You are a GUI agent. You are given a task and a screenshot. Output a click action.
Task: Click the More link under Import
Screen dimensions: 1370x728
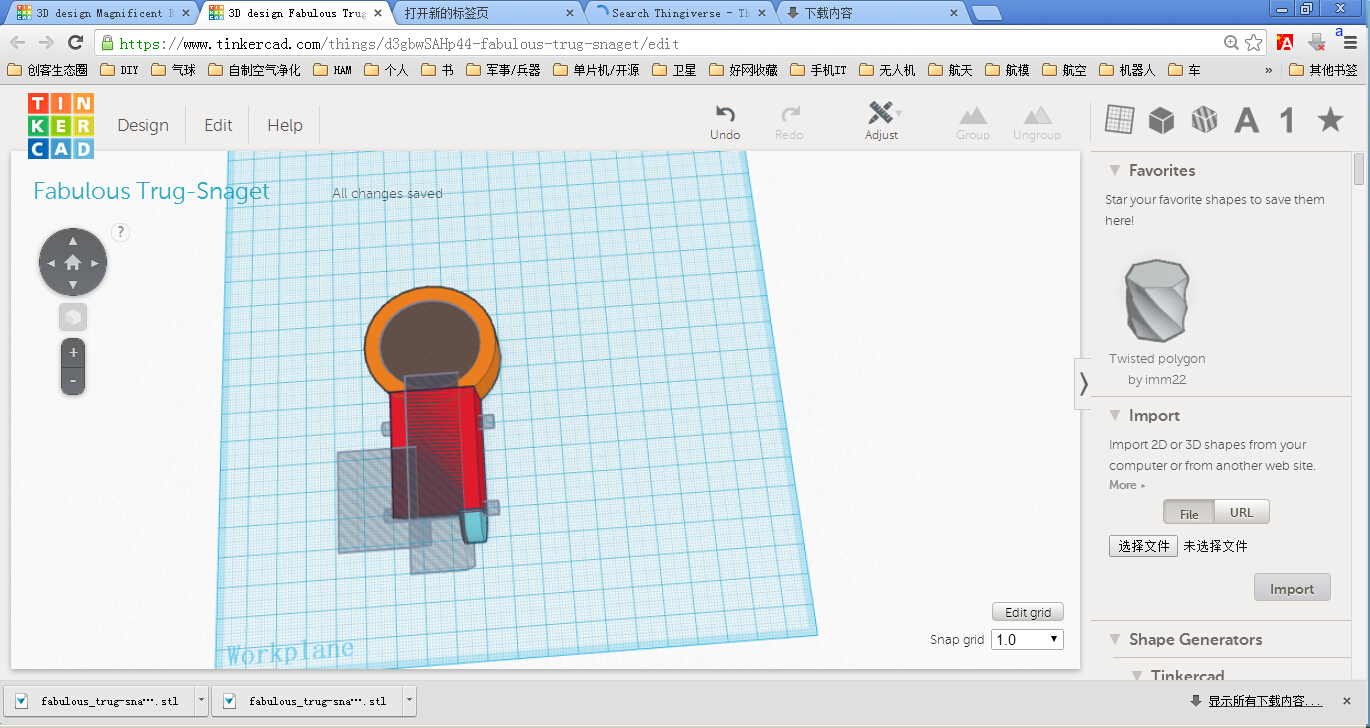(x=1127, y=485)
